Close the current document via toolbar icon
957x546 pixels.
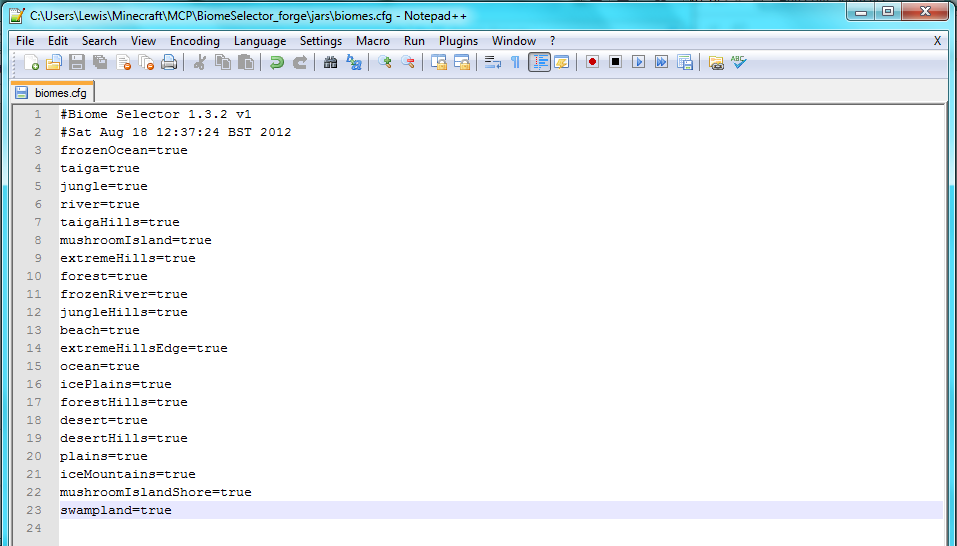pyautogui.click(x=123, y=62)
